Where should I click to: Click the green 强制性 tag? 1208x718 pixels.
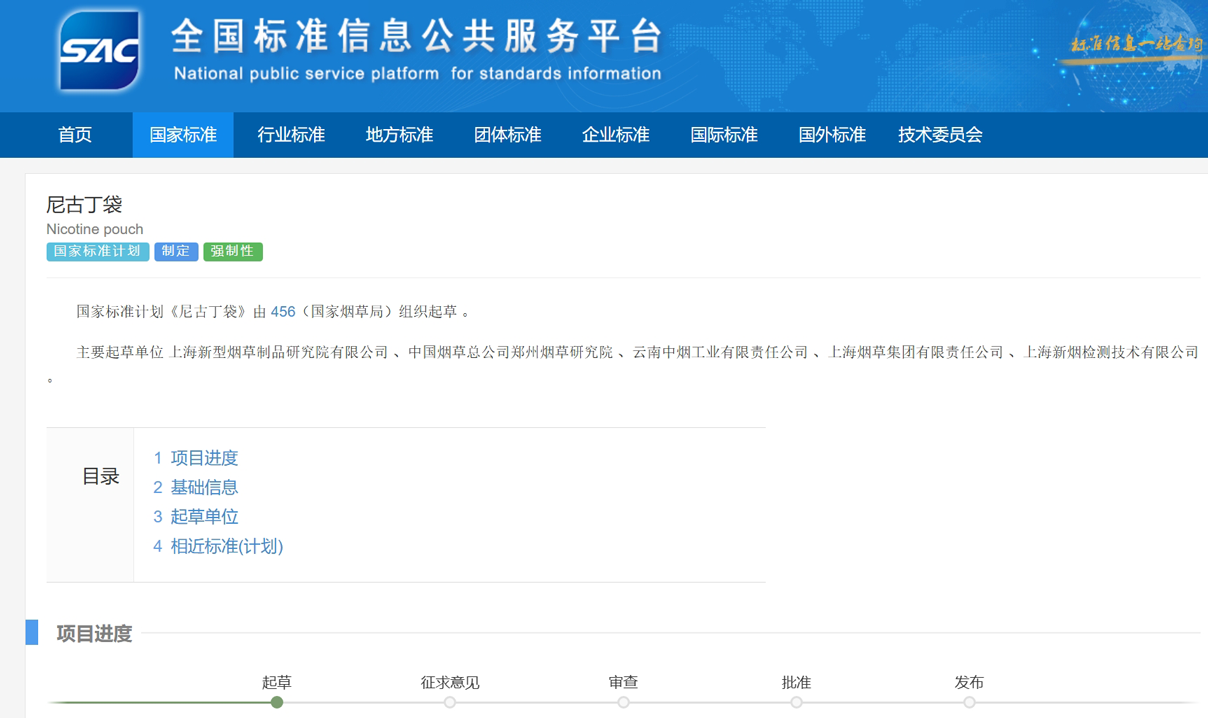point(233,252)
